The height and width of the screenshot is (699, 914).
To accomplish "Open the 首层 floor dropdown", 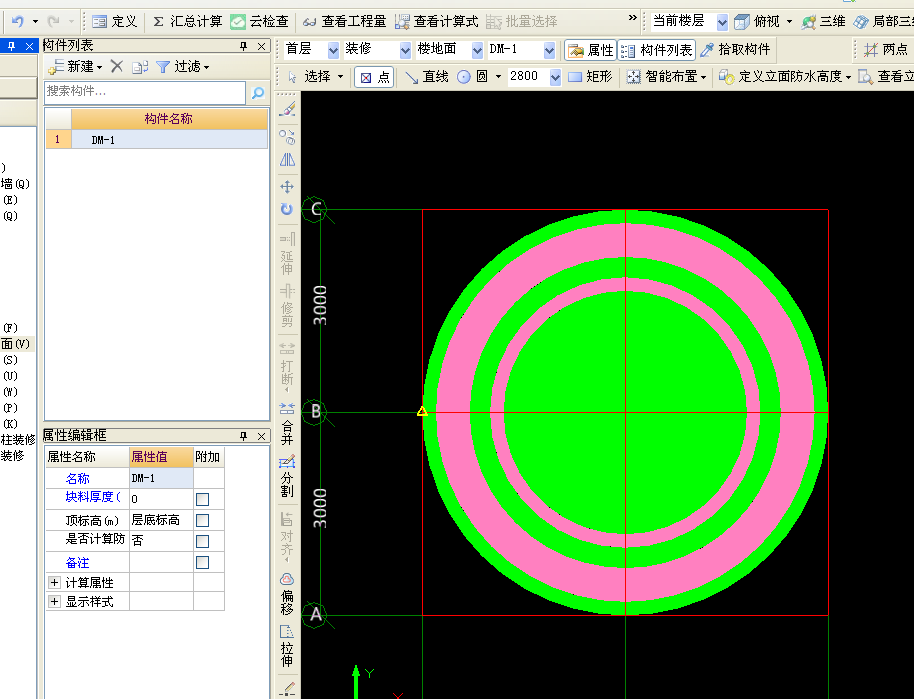I will click(x=333, y=50).
